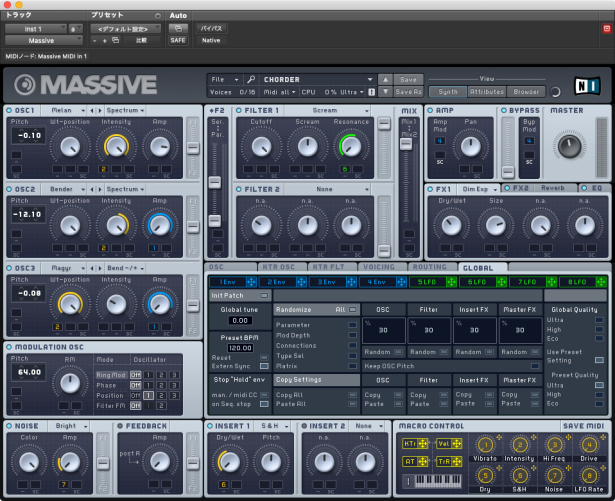The width and height of the screenshot is (615, 501).
Task: Select the Voicing tab
Action: 381,268
